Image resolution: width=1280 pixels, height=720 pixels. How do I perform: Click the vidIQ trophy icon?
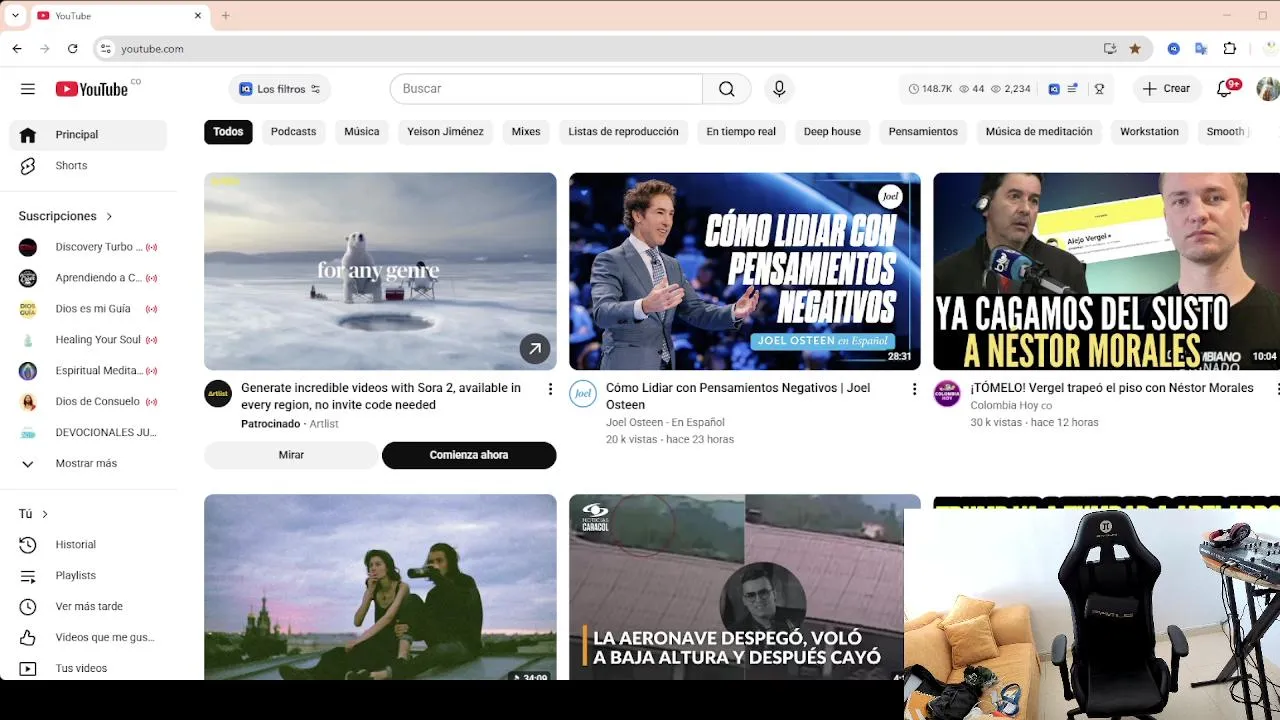tap(1099, 89)
